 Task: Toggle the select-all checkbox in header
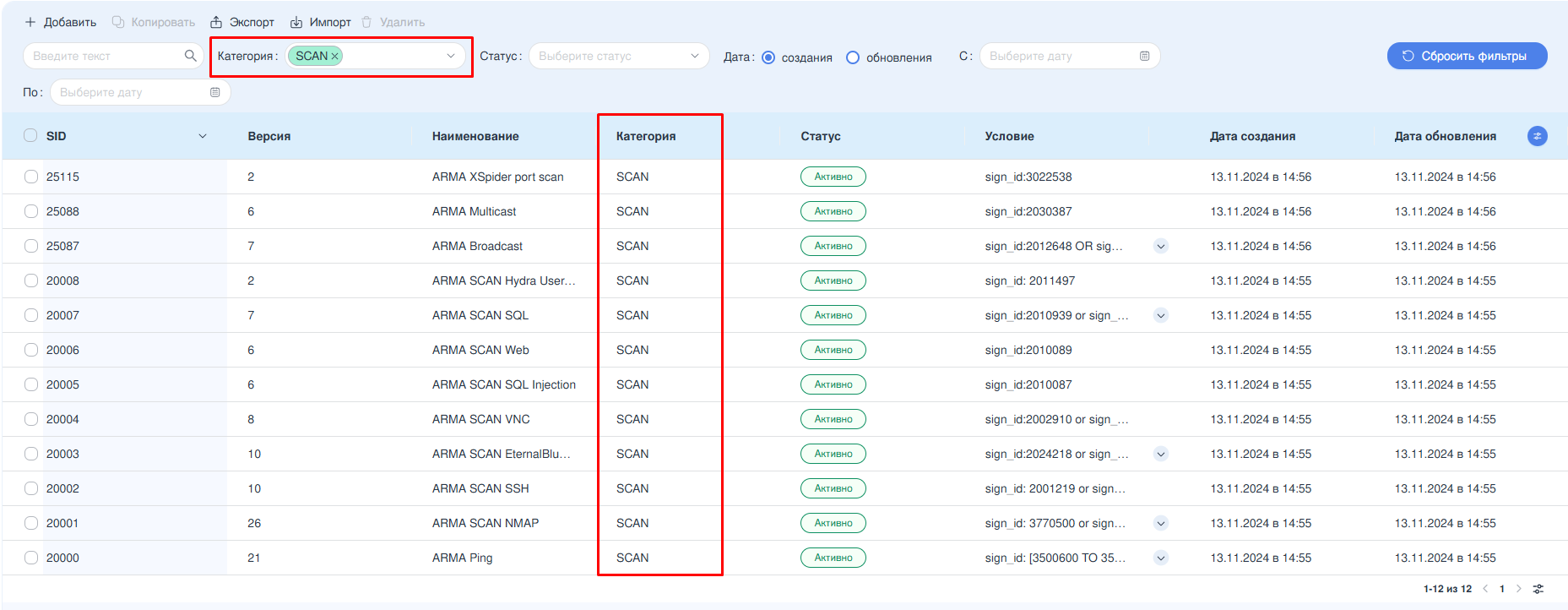pyautogui.click(x=30, y=135)
